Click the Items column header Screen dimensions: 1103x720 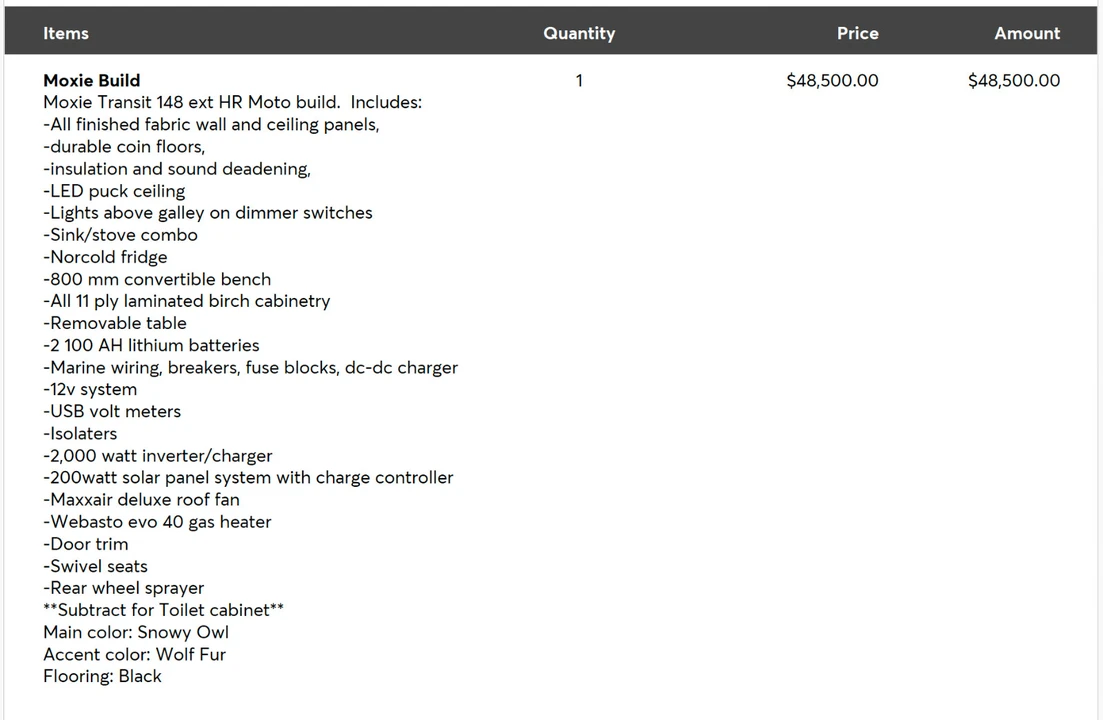pos(65,33)
